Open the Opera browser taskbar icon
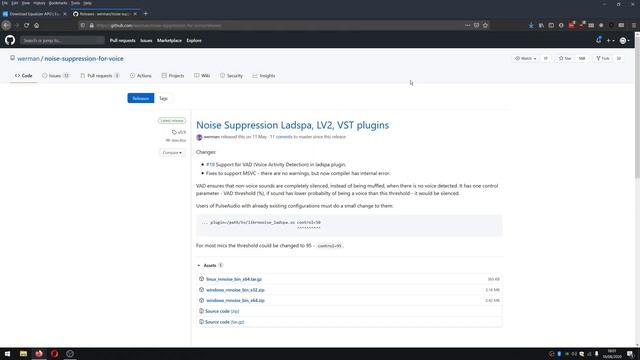This screenshot has height=360, width=640. coord(54,354)
